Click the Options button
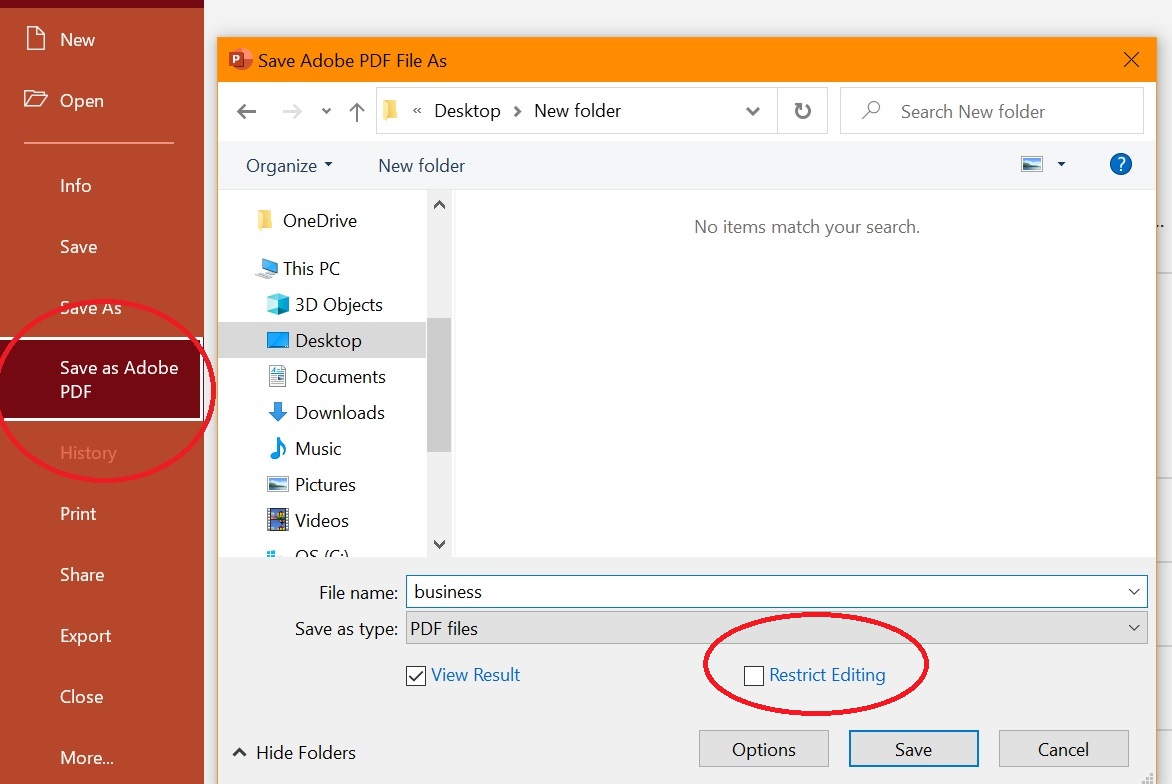1172x784 pixels. coord(763,749)
